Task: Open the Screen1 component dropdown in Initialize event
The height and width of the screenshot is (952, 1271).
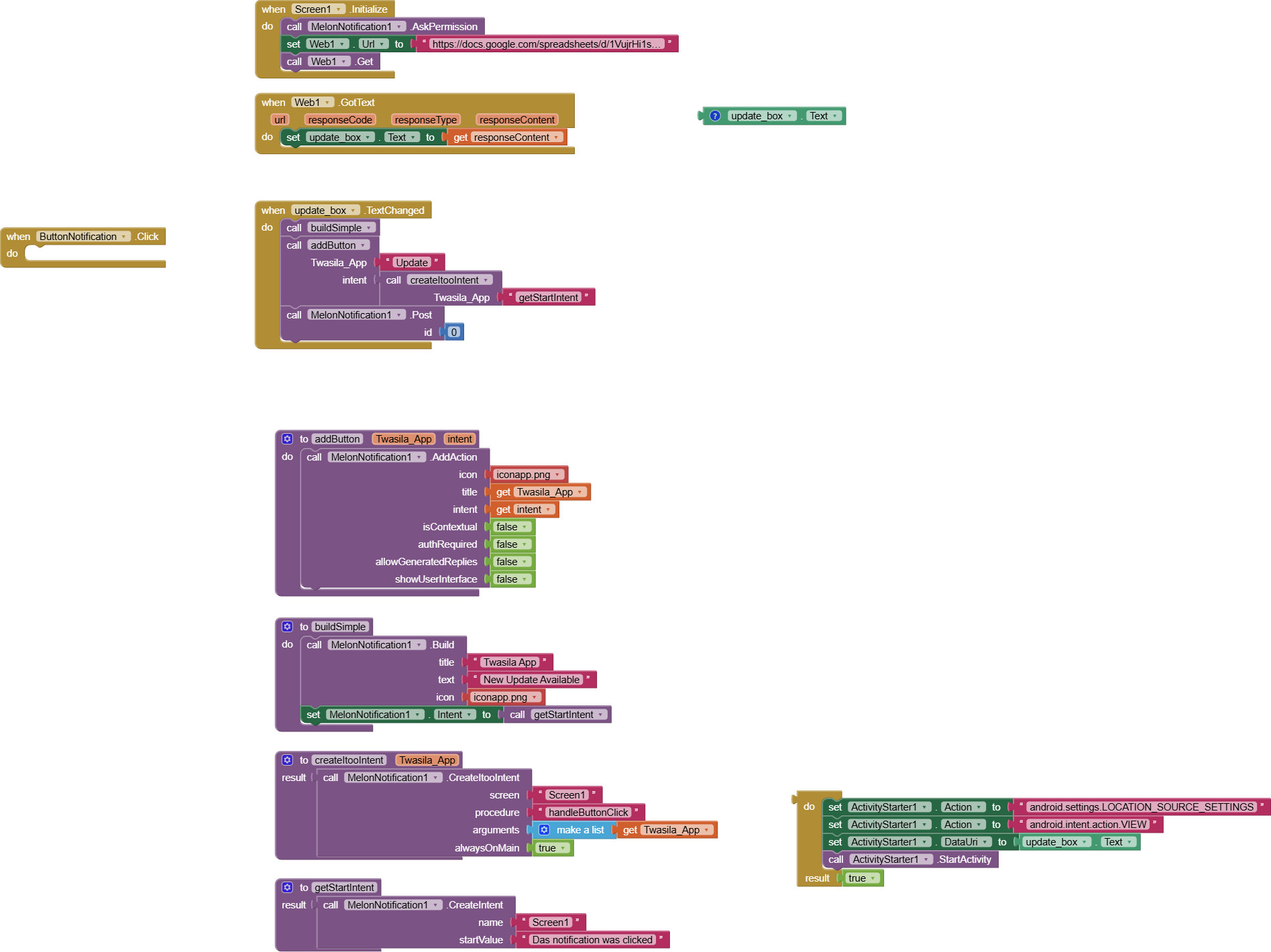Action: pos(319,9)
